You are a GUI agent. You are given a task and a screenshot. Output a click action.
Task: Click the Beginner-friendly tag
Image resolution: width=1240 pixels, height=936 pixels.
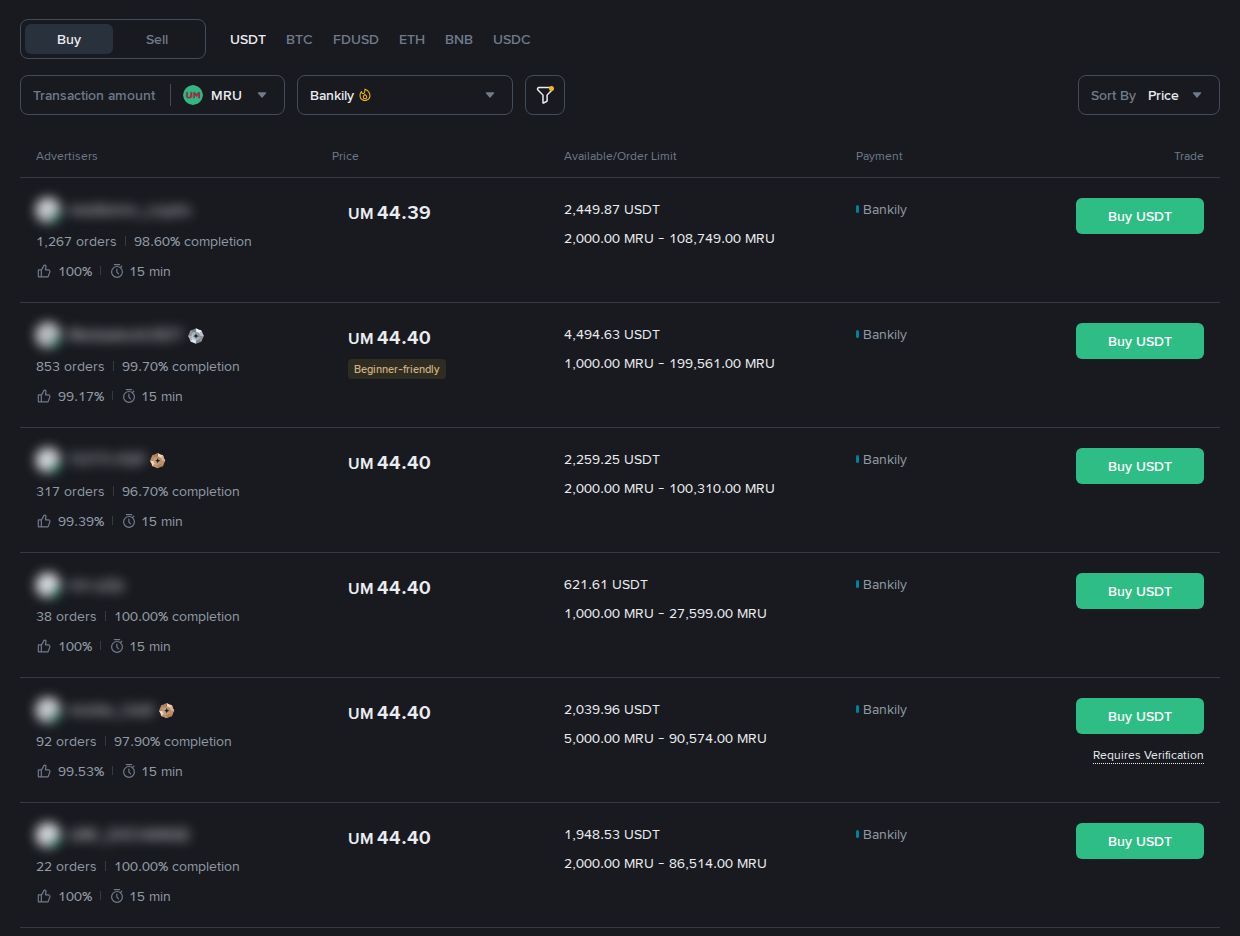point(397,369)
